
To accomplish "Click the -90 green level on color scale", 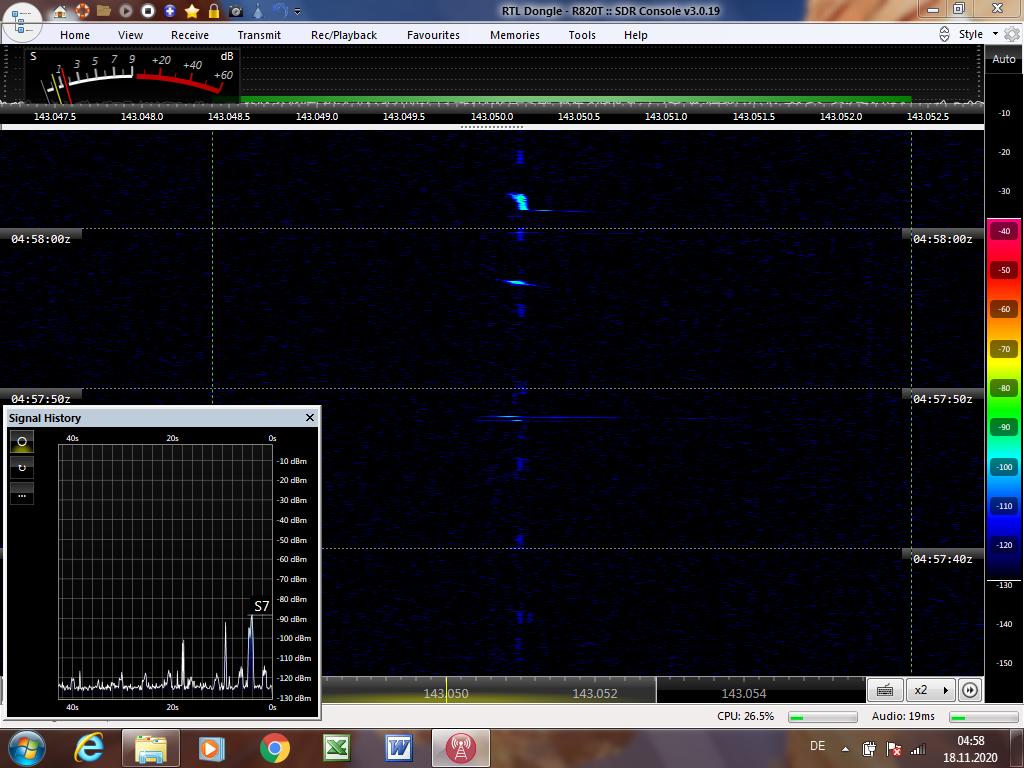I will coord(1004,427).
